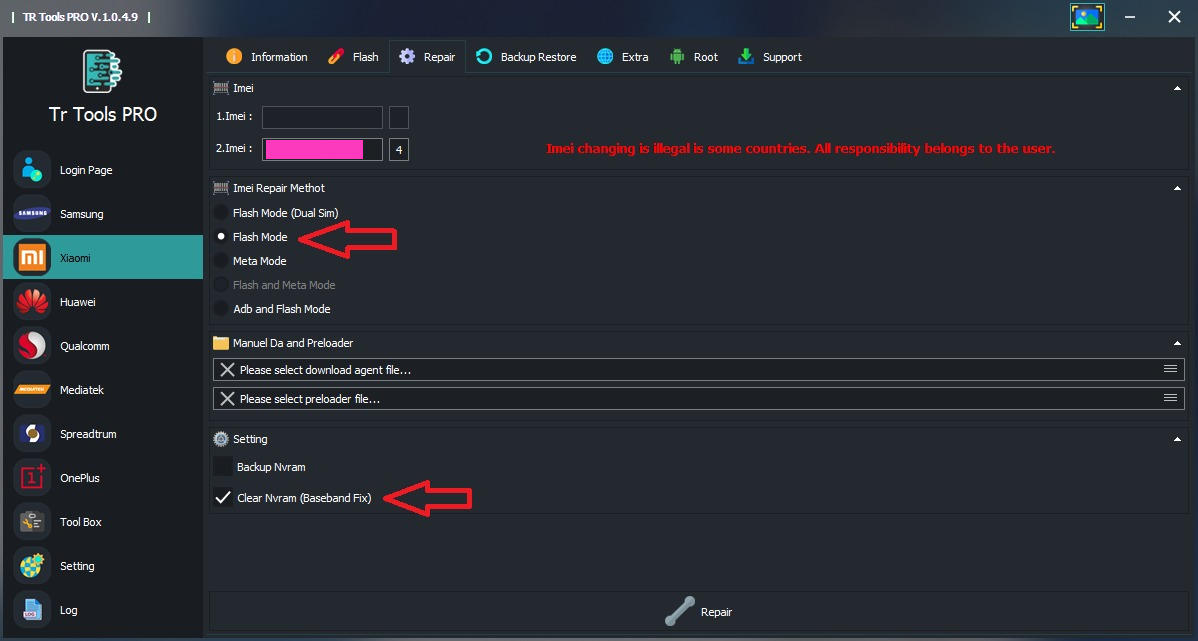The image size is (1198, 641).
Task: Select the Meta Mode radio option
Action: tap(221, 261)
